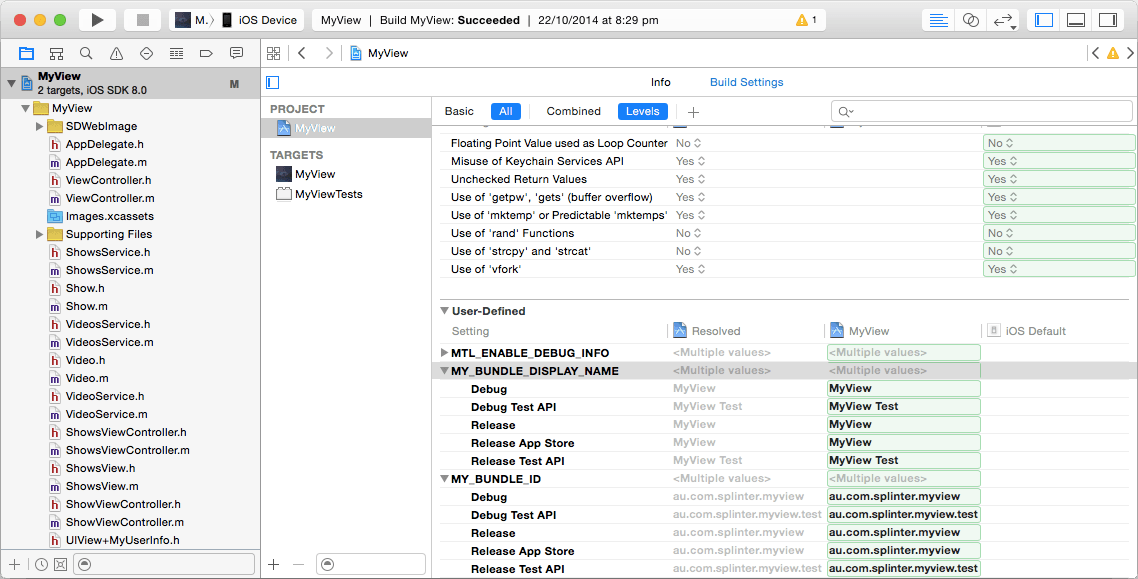Open the related items grid menu
This screenshot has height=579, width=1138.
coord(274,53)
